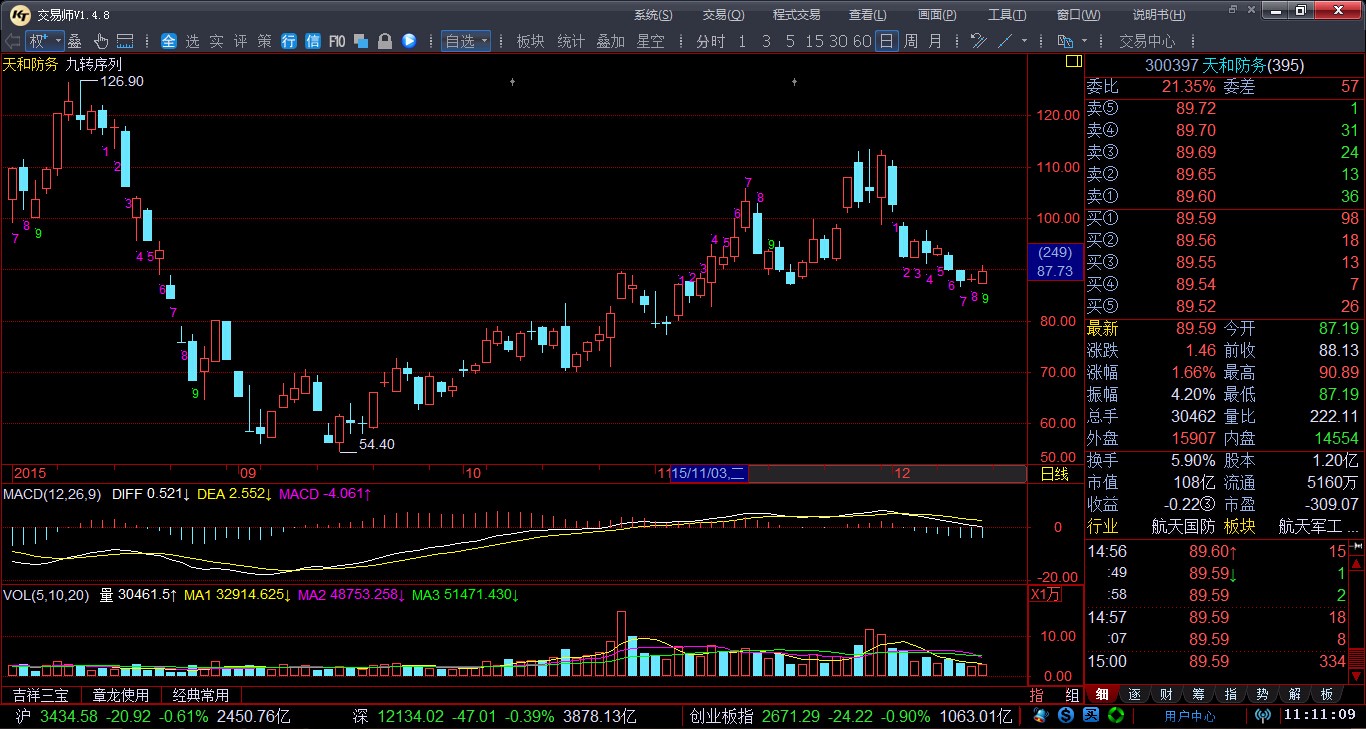Image resolution: width=1366 pixels, height=729 pixels.
Task: Switch chart to 周 weekly period
Action: coord(911,41)
